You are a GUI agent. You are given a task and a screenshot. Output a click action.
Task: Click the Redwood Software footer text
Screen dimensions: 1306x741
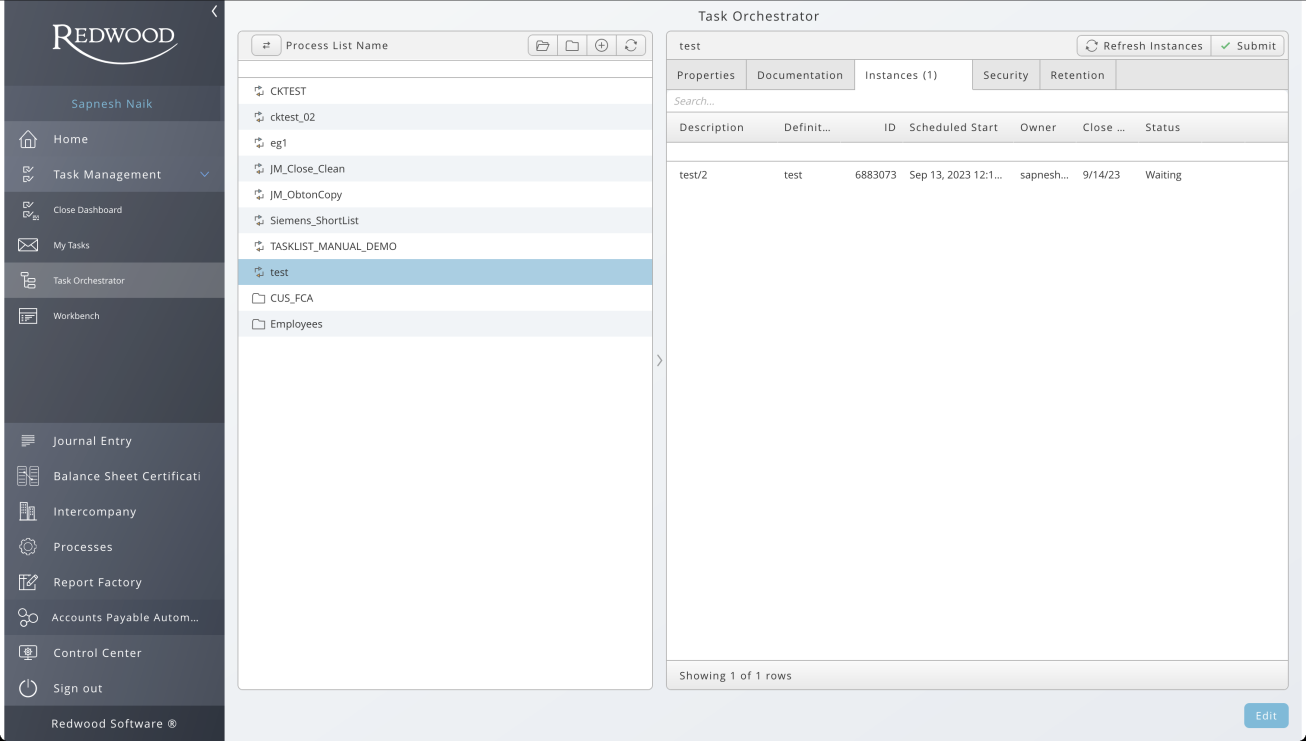point(114,723)
